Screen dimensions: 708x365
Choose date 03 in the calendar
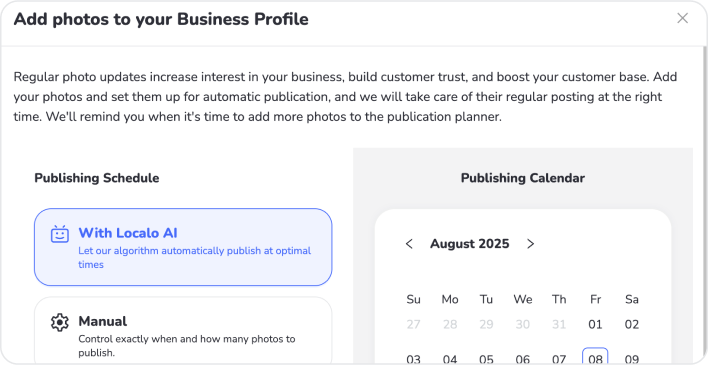[x=414, y=359]
